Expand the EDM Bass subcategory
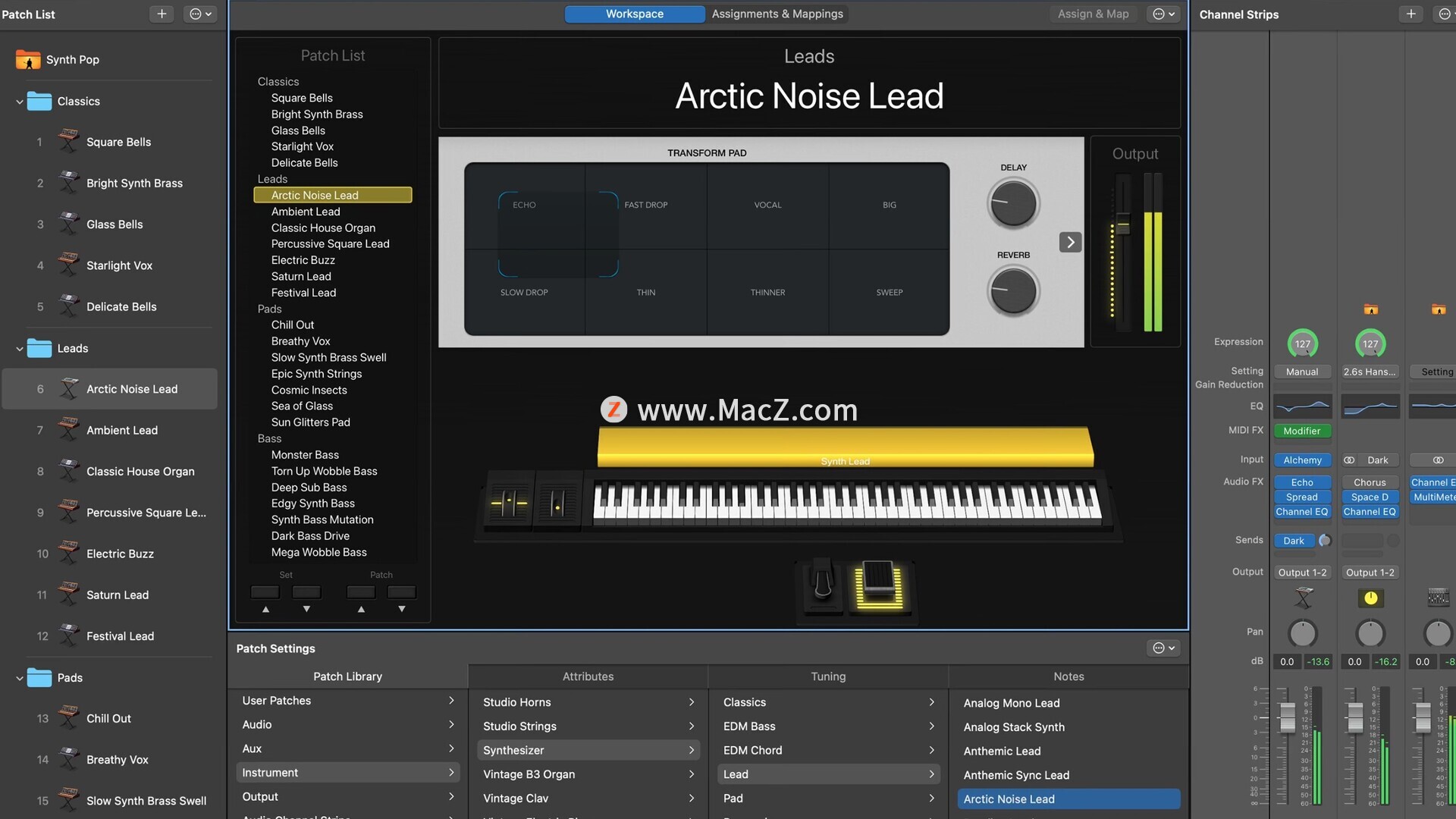Image resolution: width=1456 pixels, height=819 pixels. tap(828, 726)
